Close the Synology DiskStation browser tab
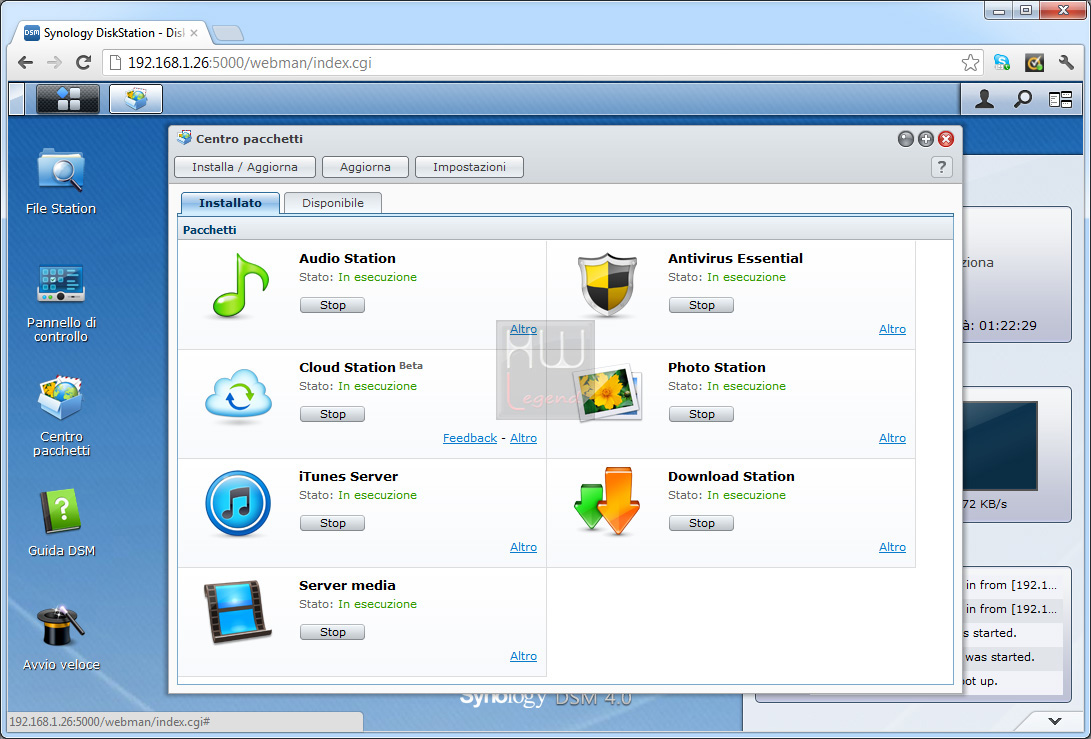Screen dimensions: 1091x739 [x=194, y=33]
